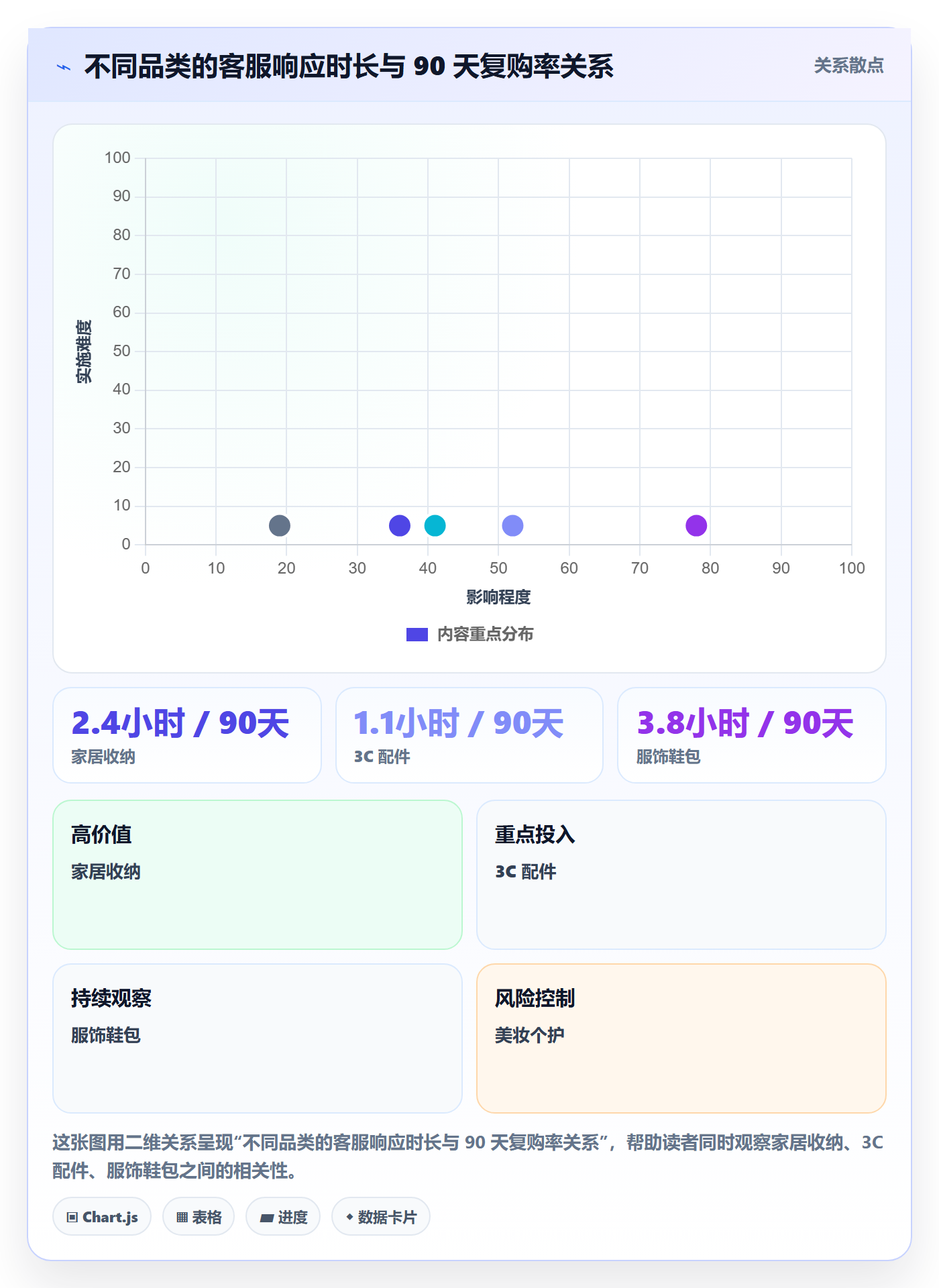The width and height of the screenshot is (939, 1288).
Task: Click the 风险控制 quadrant card
Action: pyautogui.click(x=681, y=1038)
